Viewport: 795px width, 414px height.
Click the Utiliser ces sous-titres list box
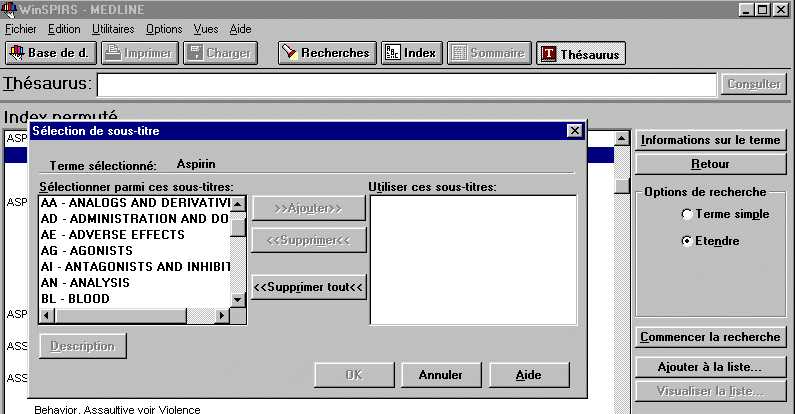(473, 260)
